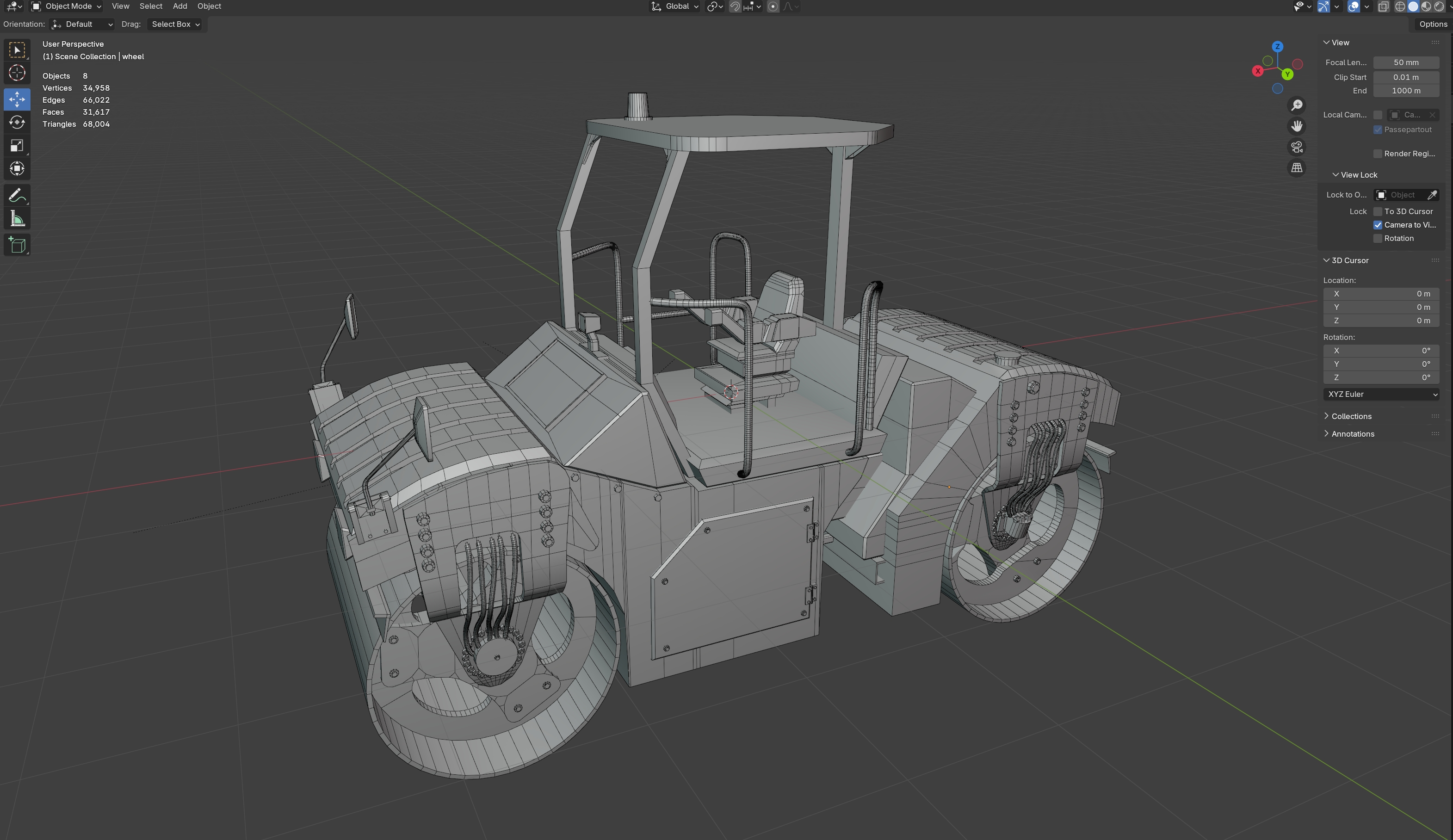Pick the Measure tool

click(17, 219)
